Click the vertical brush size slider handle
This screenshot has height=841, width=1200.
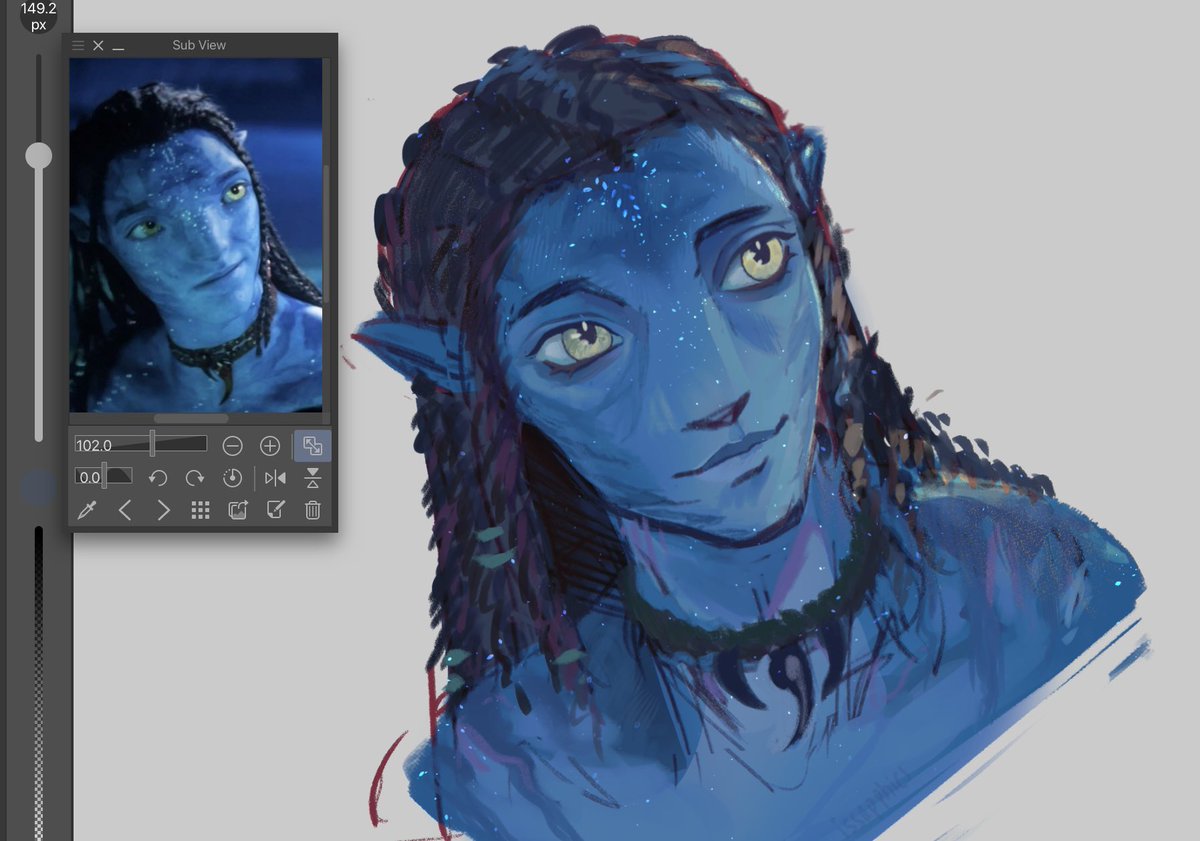(39, 155)
